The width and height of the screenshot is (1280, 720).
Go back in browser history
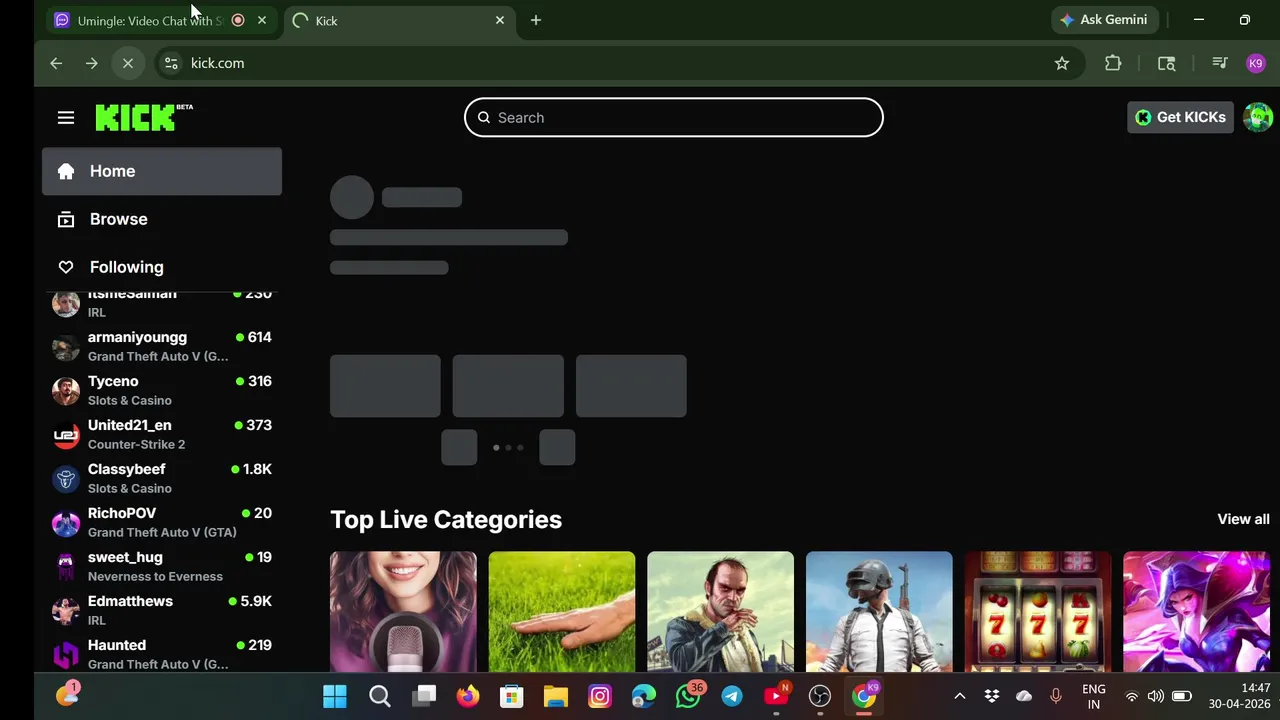(56, 63)
